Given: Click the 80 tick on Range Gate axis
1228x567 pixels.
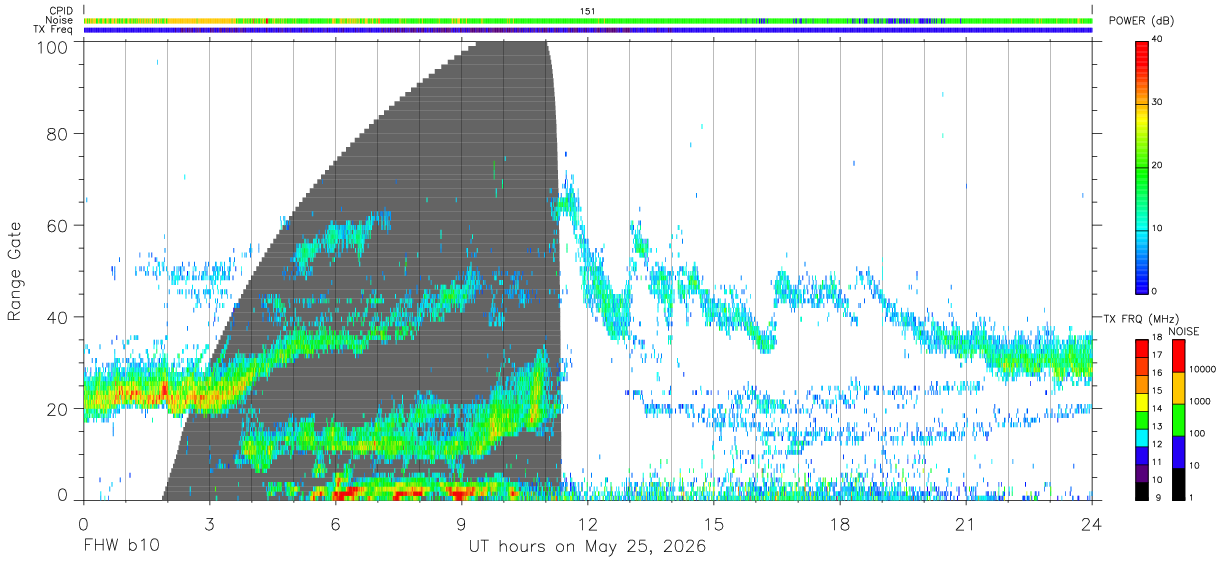Looking at the screenshot, I should point(57,133).
